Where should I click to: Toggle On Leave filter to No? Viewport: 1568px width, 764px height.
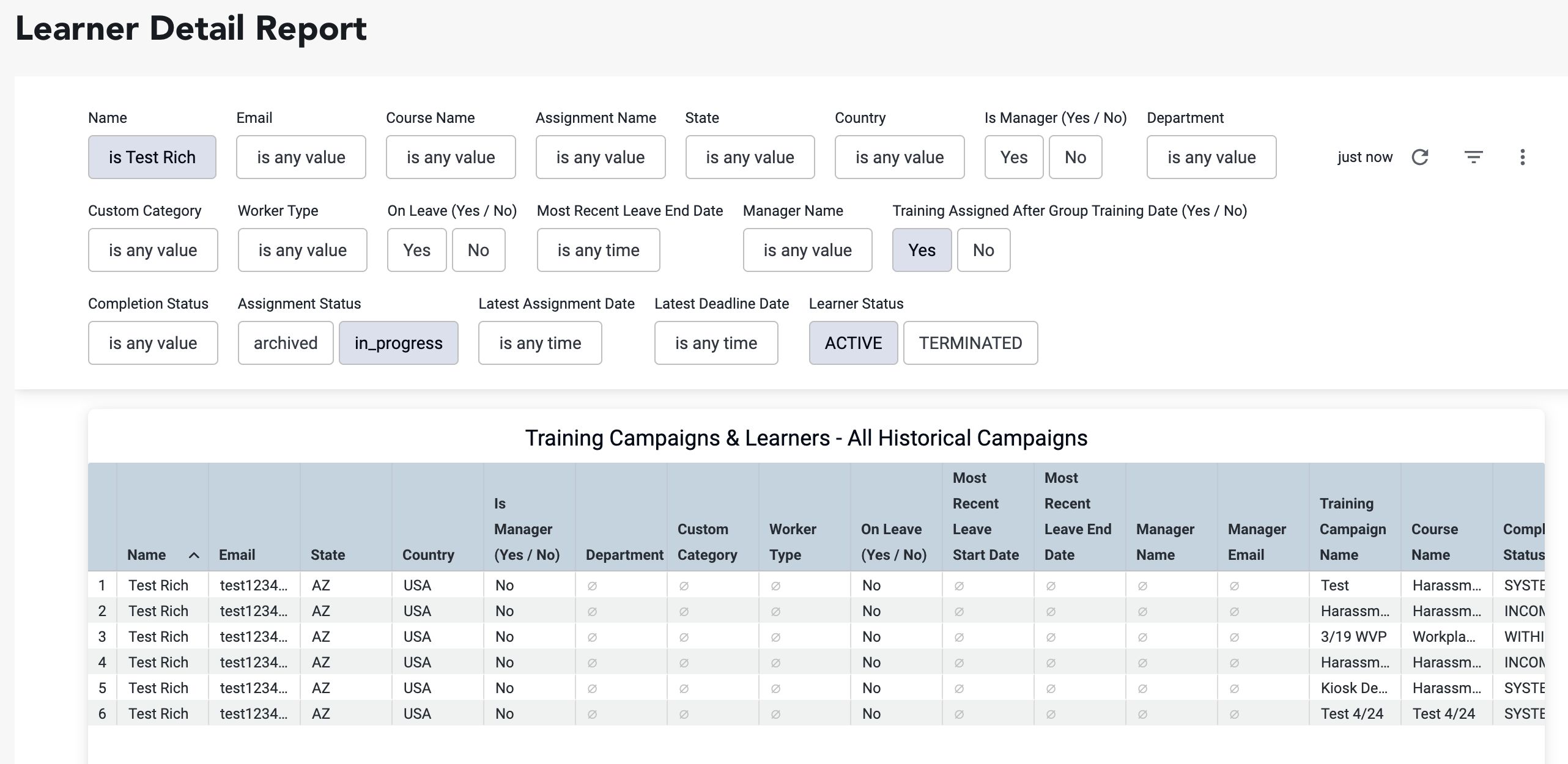pyautogui.click(x=478, y=250)
